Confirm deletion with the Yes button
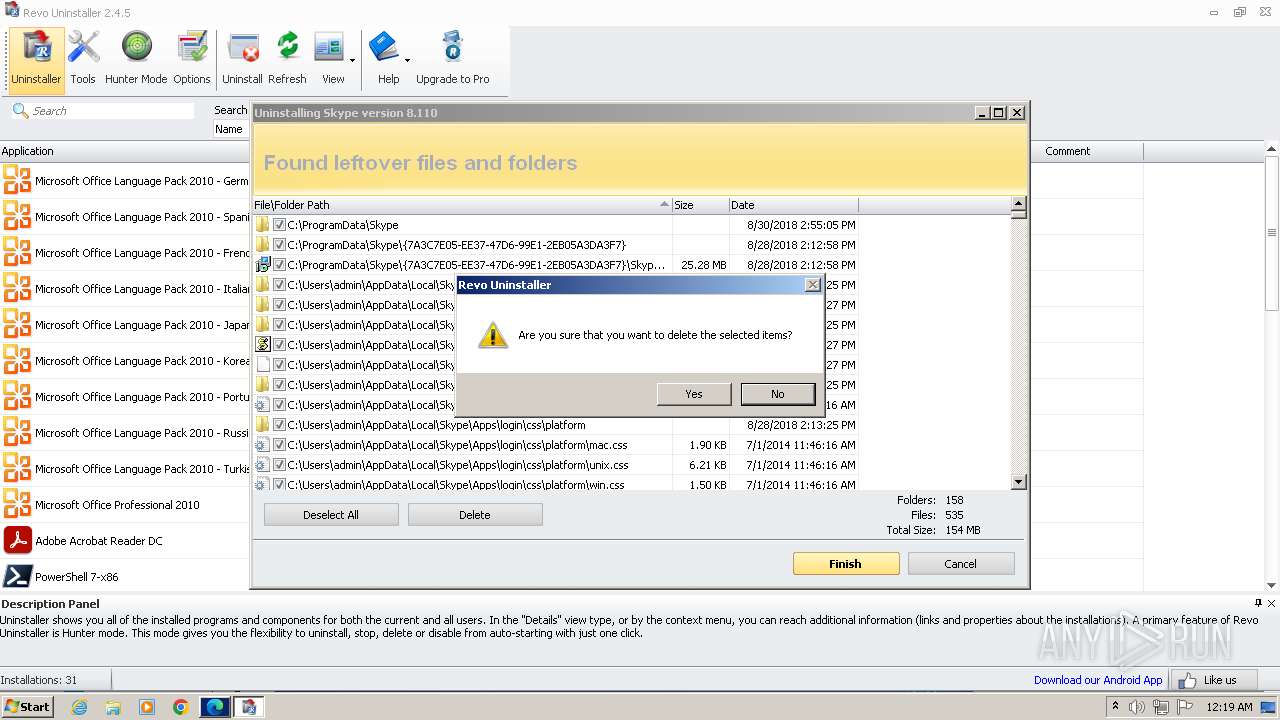The height and width of the screenshot is (720, 1280). [x=694, y=394]
